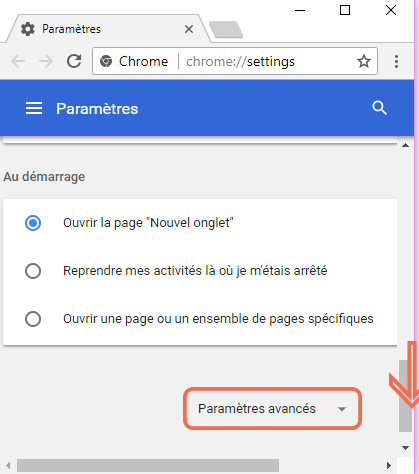This screenshot has width=419, height=474.
Task: Click the Chrome site info icon
Action: 106,61
